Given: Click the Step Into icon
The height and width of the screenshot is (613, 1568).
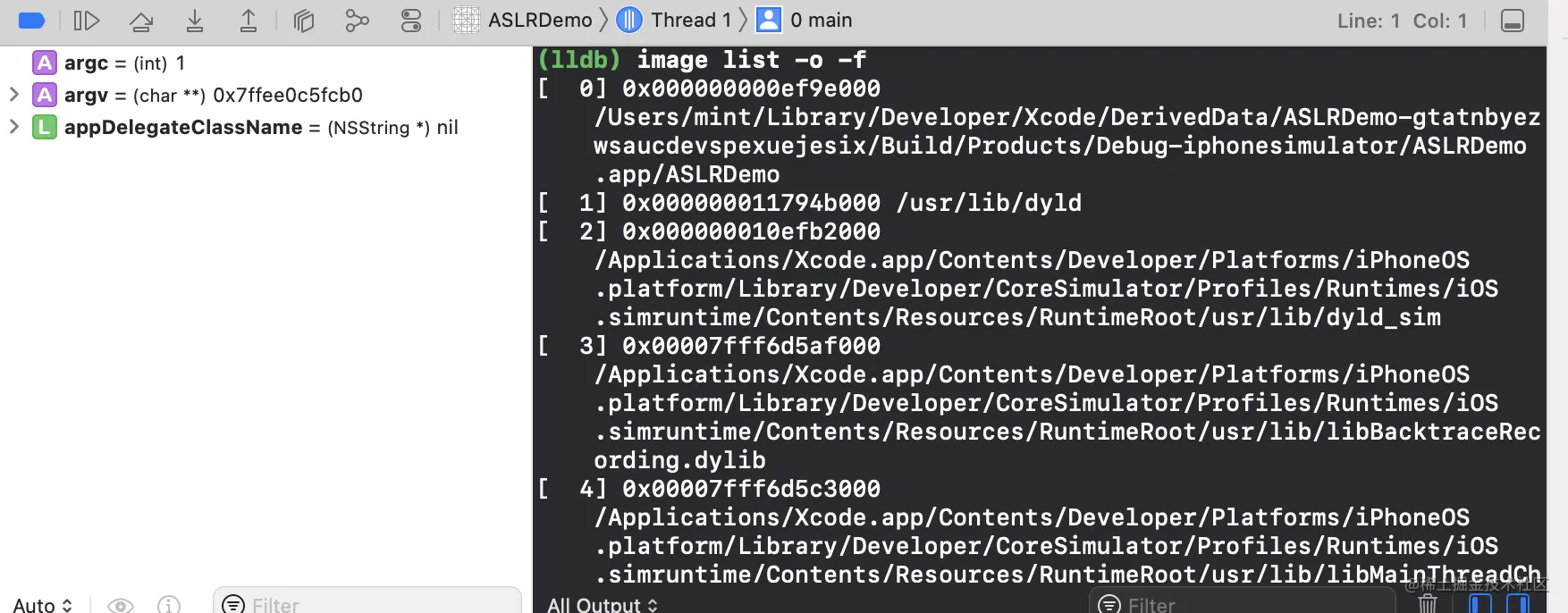Looking at the screenshot, I should [x=195, y=21].
